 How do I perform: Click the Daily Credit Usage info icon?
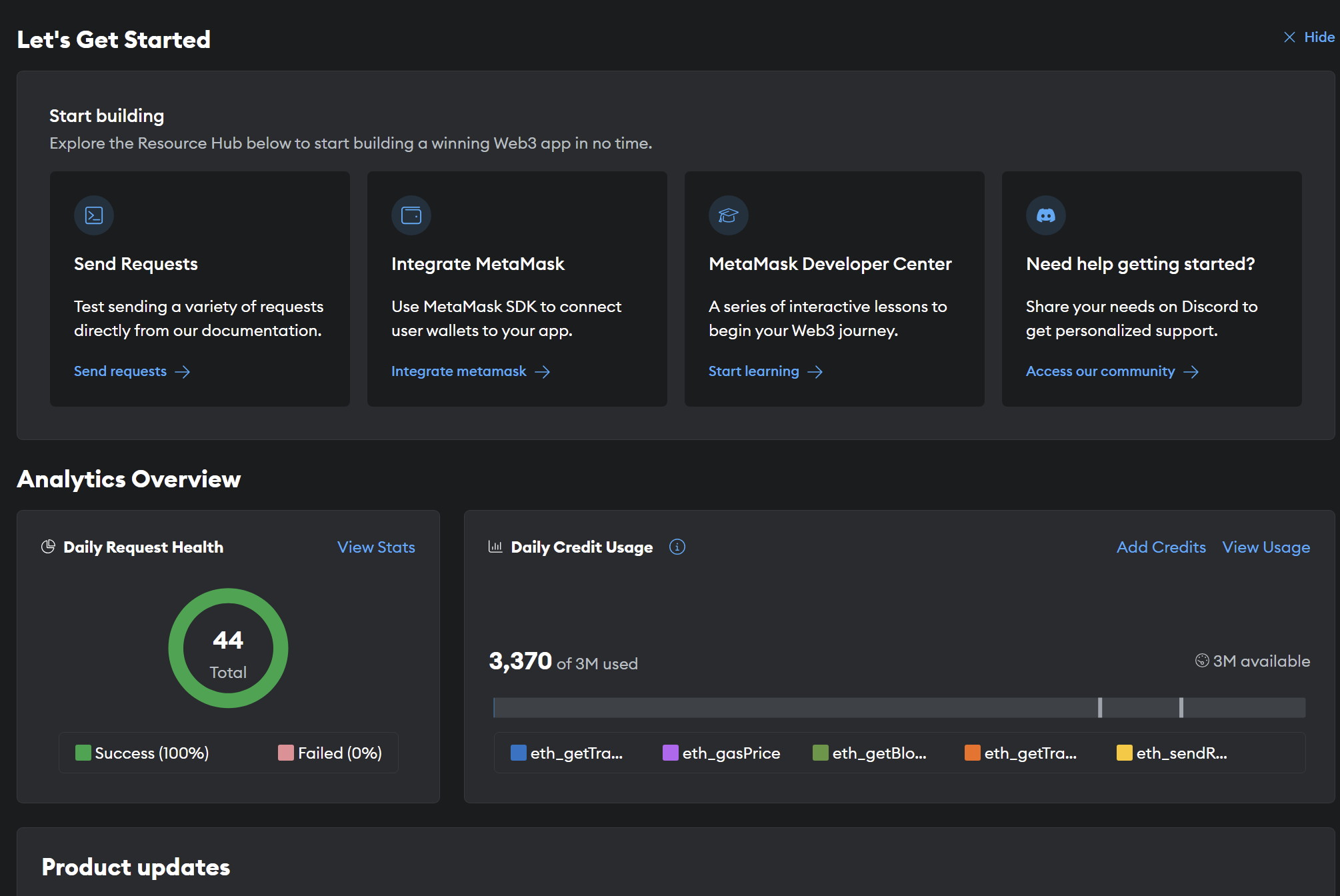pyautogui.click(x=677, y=547)
